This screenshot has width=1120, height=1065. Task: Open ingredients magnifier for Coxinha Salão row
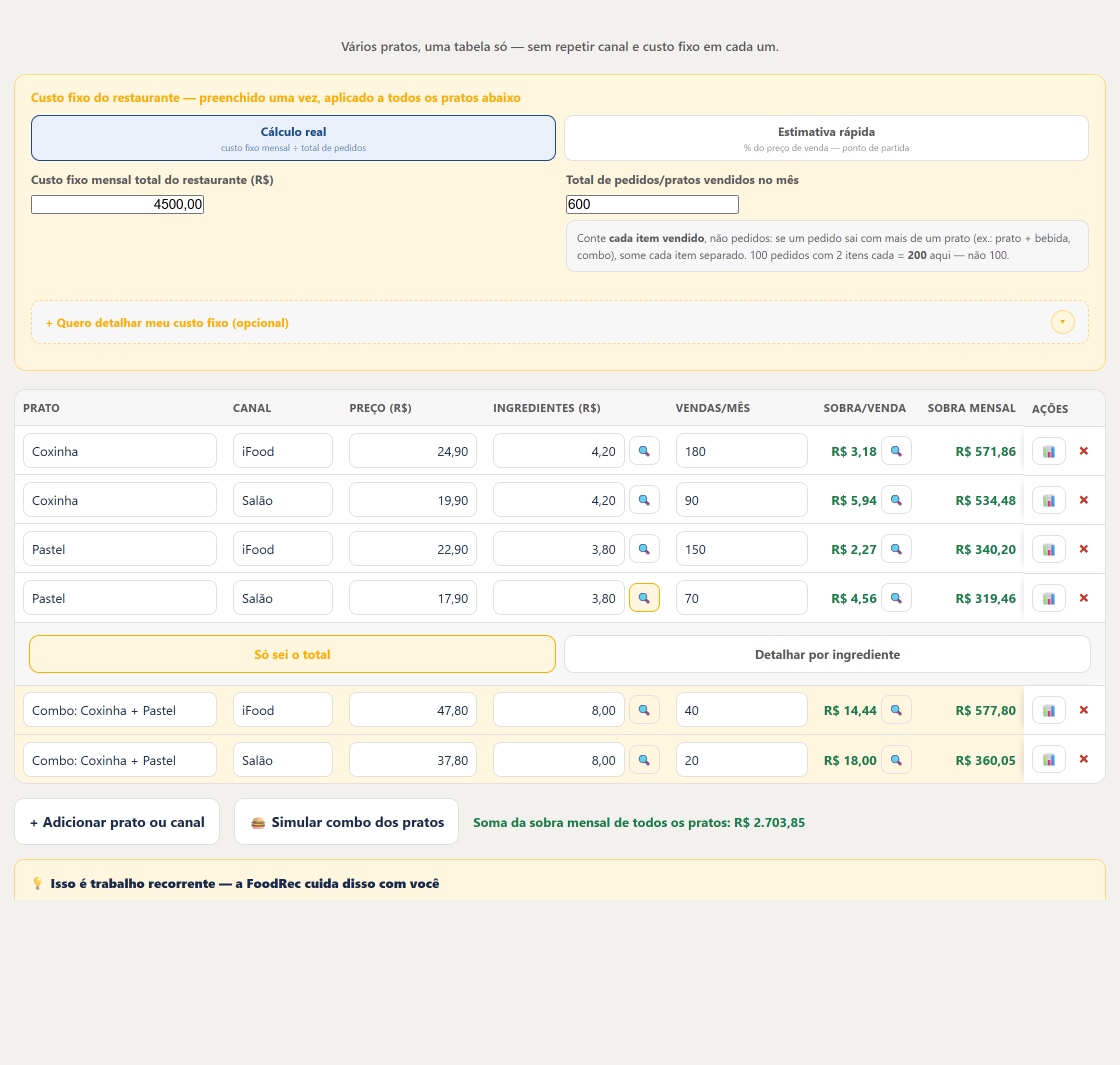(644, 499)
